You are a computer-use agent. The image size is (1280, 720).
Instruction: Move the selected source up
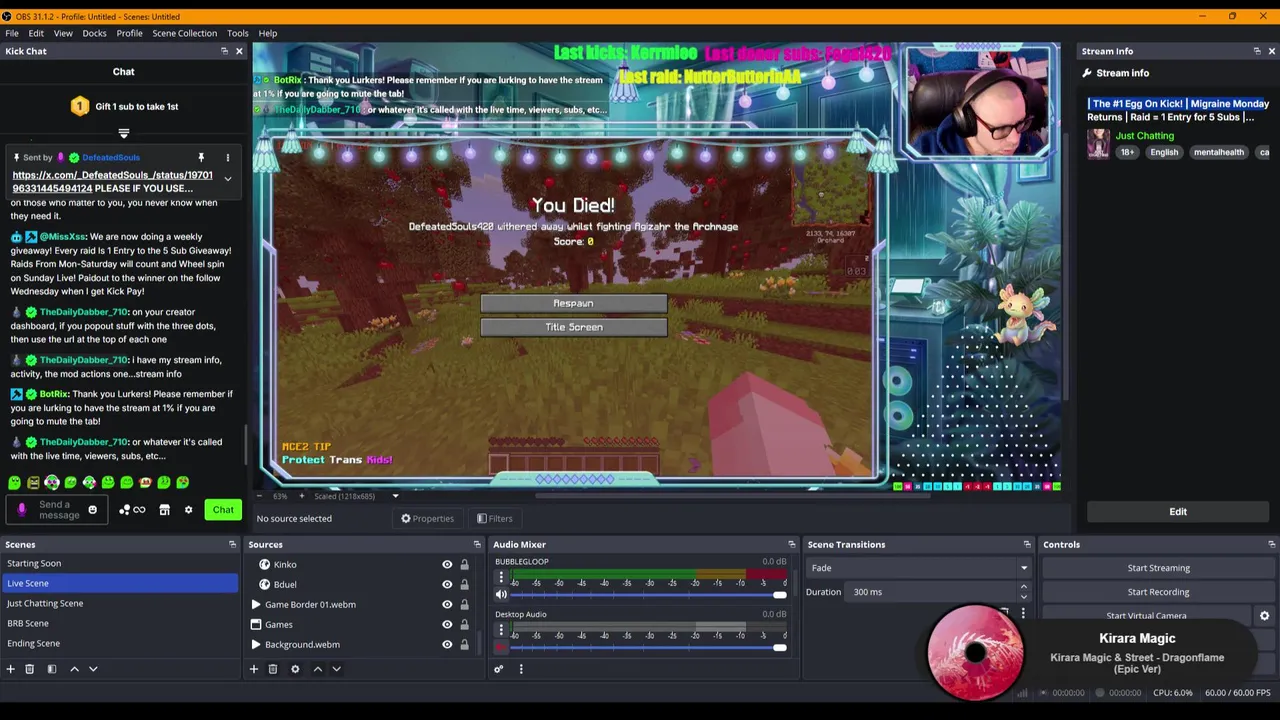(x=318, y=669)
